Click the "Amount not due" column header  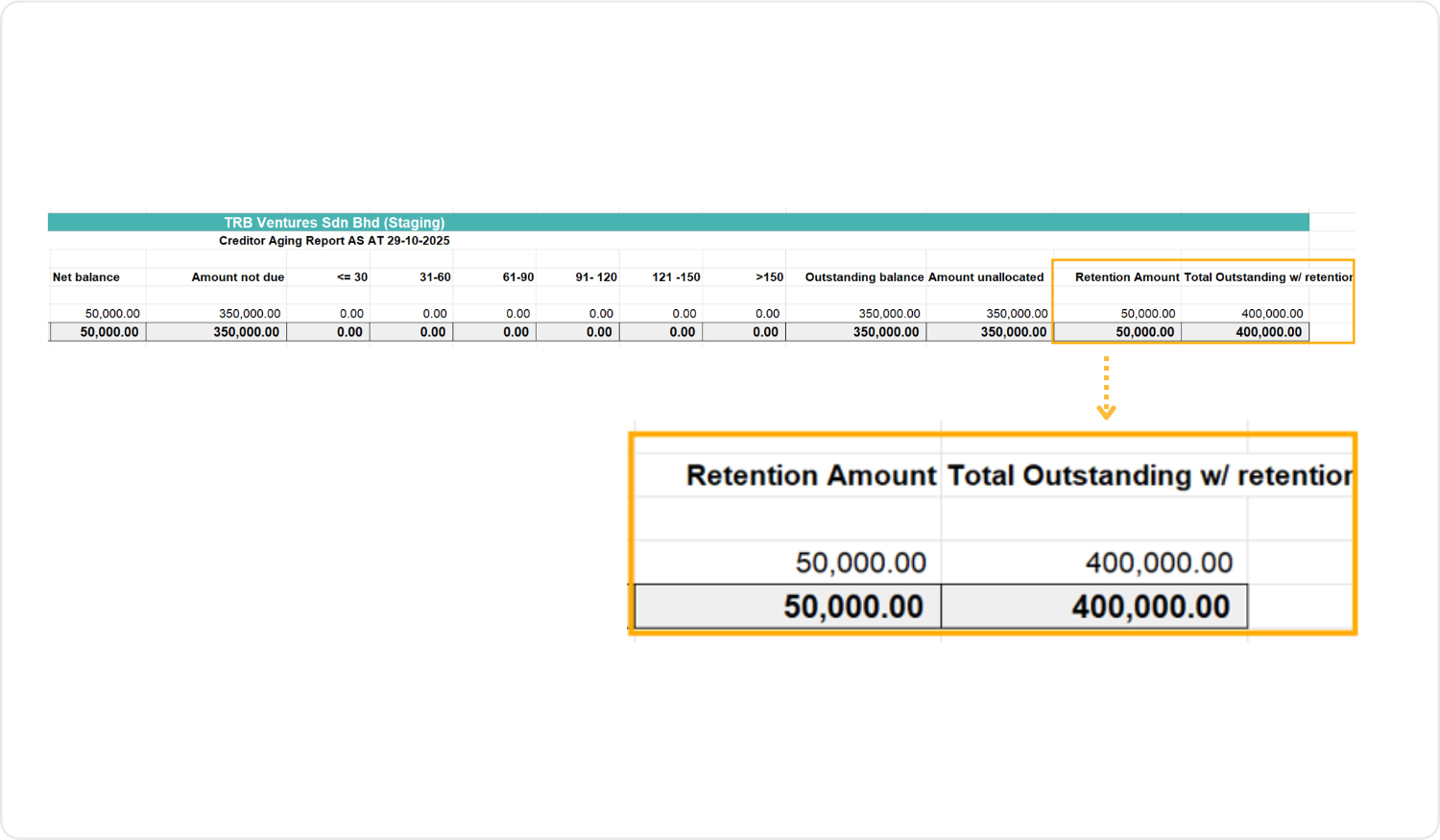click(238, 277)
